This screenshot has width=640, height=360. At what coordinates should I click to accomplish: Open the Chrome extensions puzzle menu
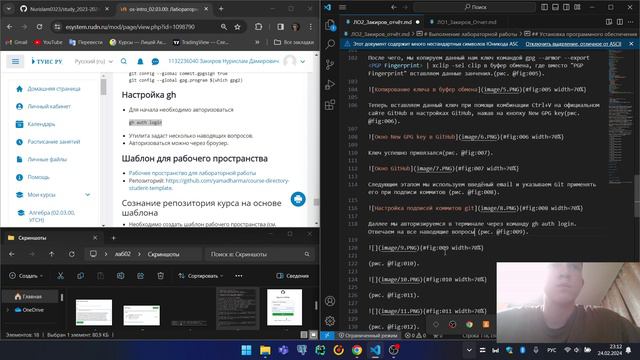[258, 27]
